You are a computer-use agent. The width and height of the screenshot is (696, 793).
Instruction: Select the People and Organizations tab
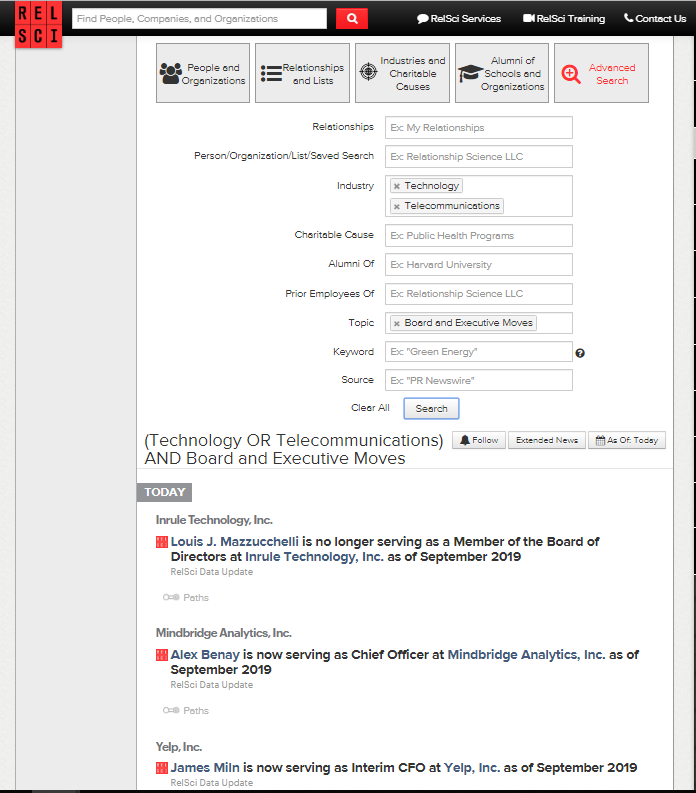pyautogui.click(x=203, y=73)
